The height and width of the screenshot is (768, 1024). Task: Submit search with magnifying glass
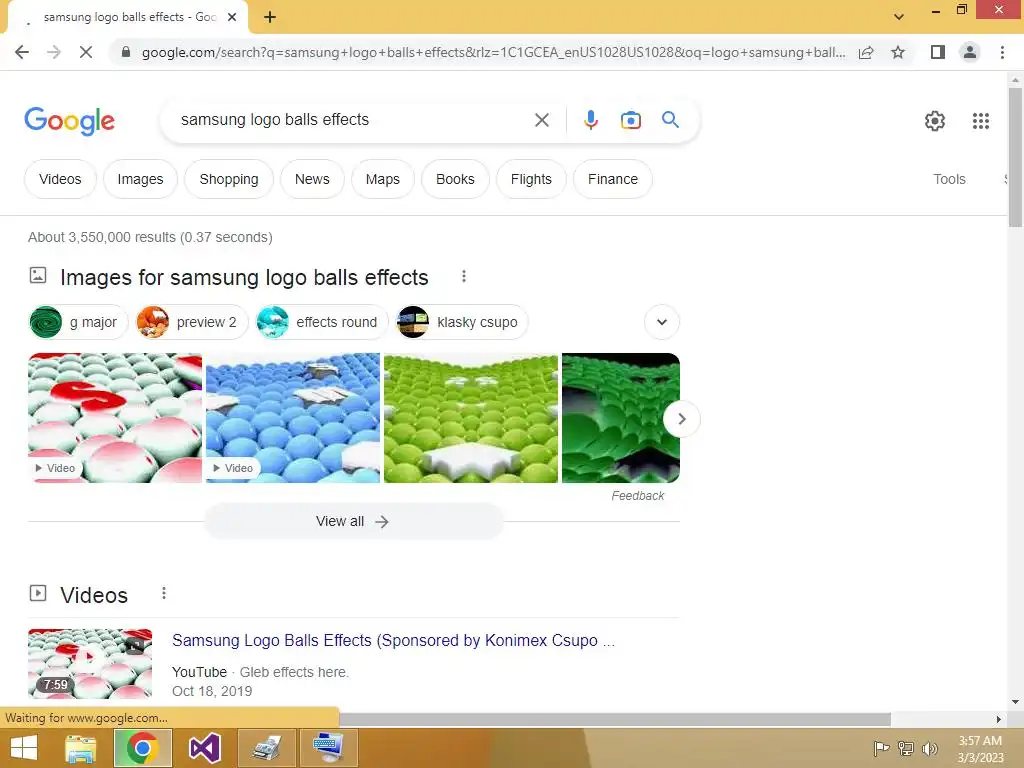[670, 120]
